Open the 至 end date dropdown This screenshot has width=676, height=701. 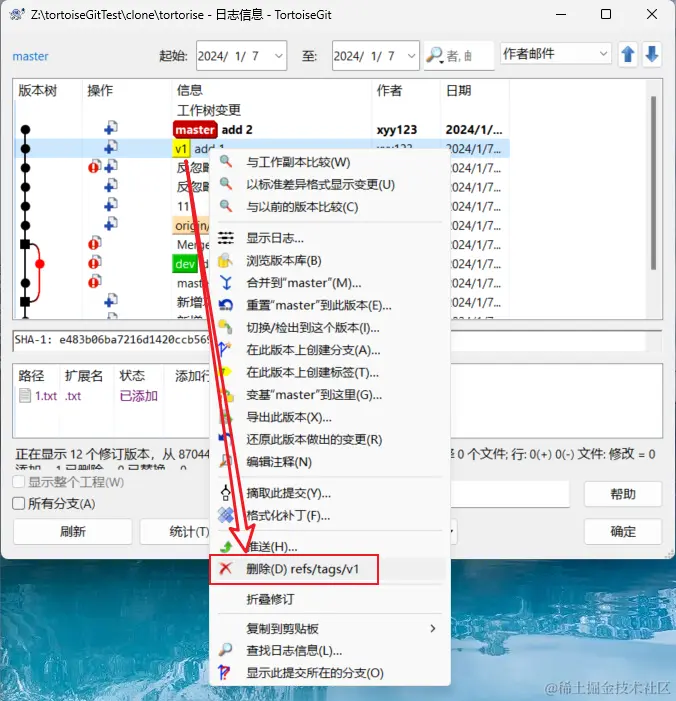coord(411,56)
